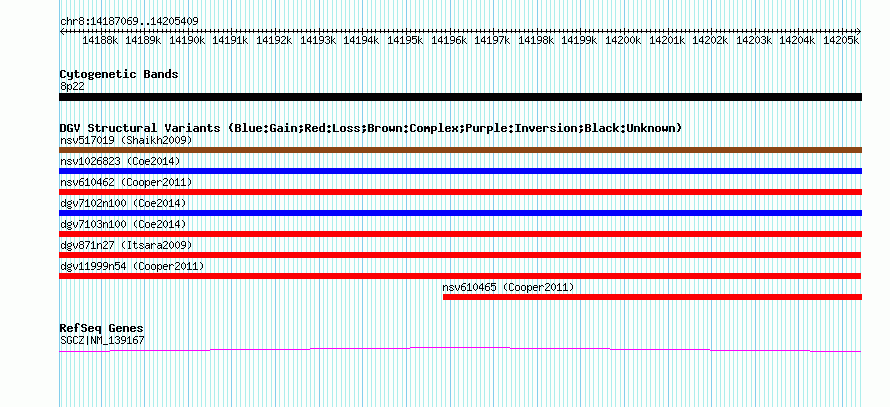The width and height of the screenshot is (890, 407).
Task: Click the nsv610462 (Cooper2011) label
Action: 126,182
